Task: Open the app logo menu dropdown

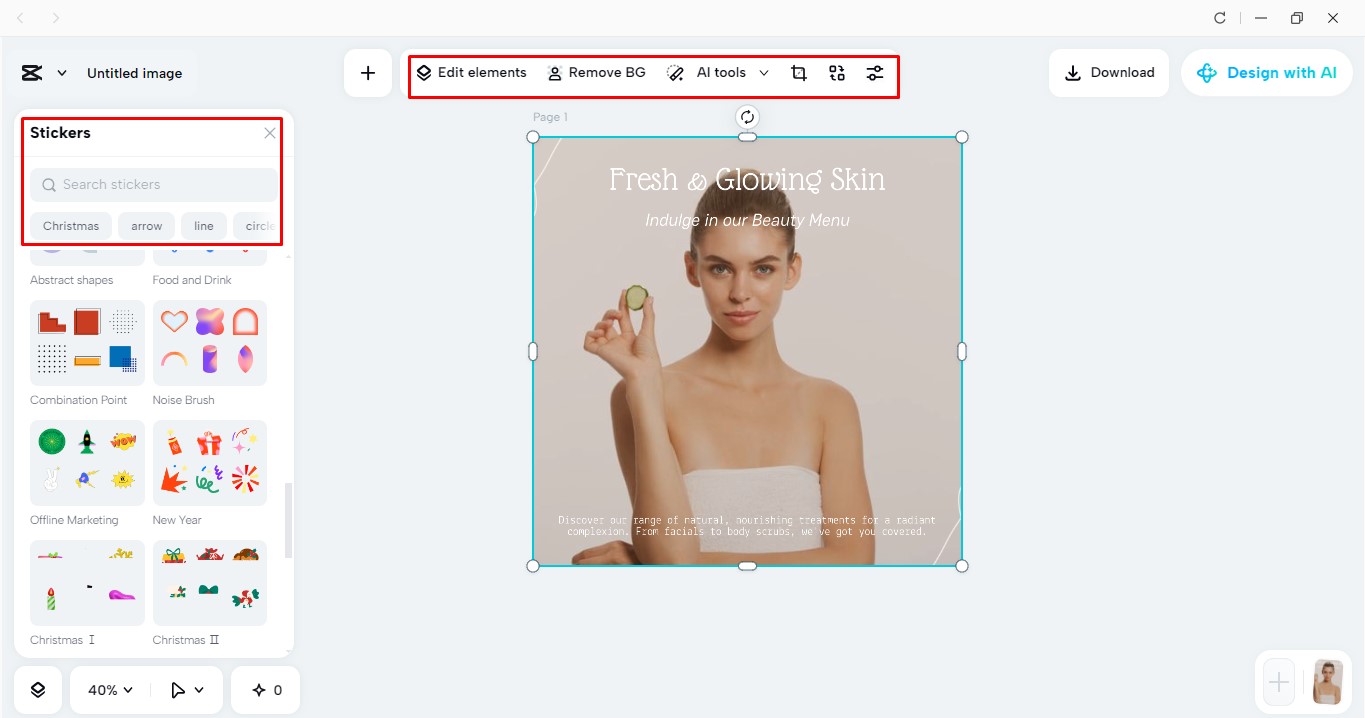Action: [44, 72]
